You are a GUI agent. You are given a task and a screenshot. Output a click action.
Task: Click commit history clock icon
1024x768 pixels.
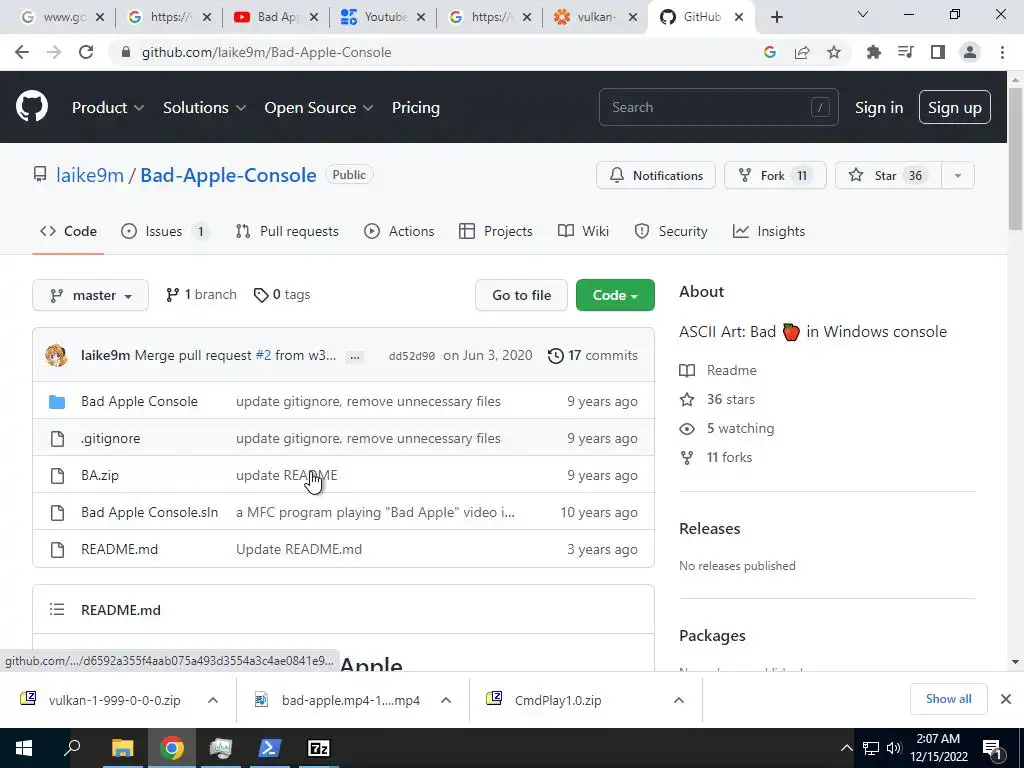(x=556, y=356)
